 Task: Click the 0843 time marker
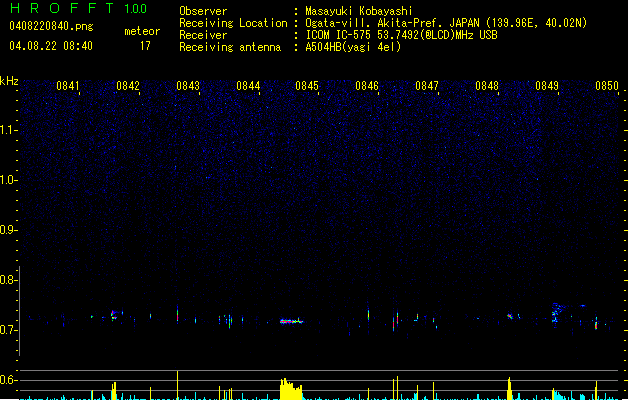click(x=188, y=86)
